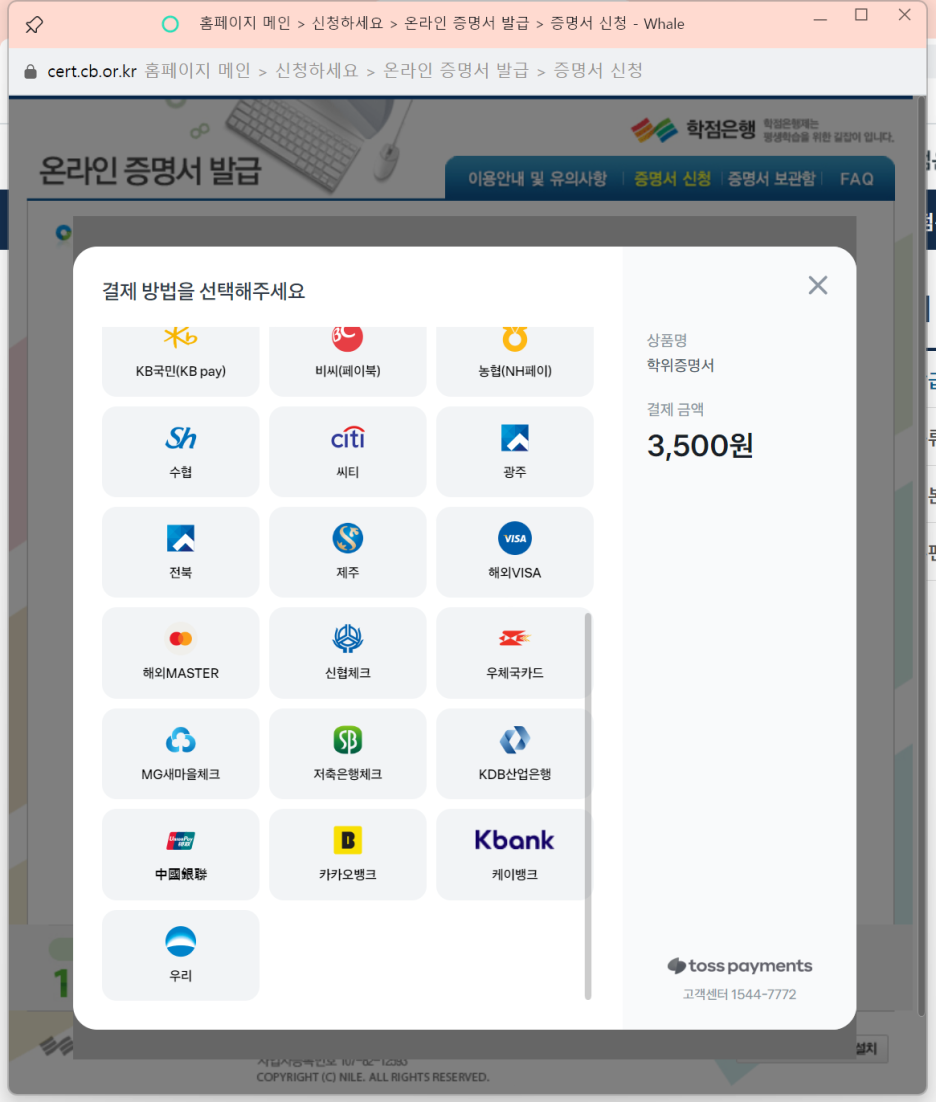This screenshot has height=1102, width=936.
Task: Select KB국민(KB pay) card option
Action: 181,361
